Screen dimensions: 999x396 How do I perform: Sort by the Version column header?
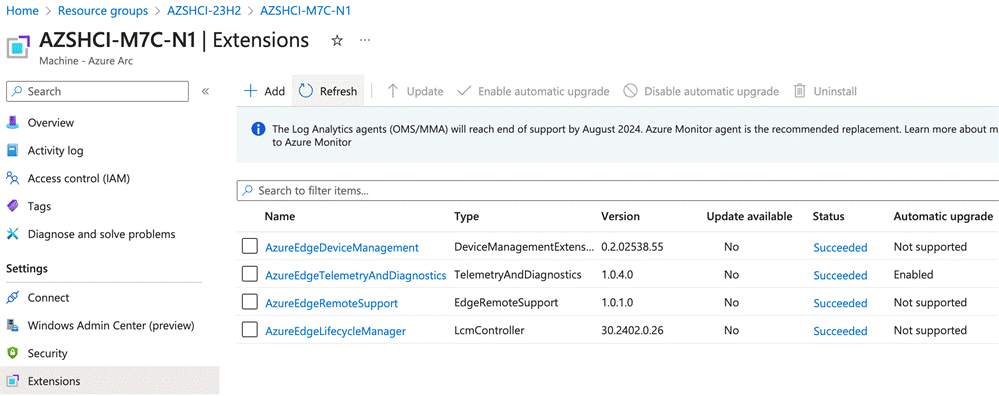621,216
